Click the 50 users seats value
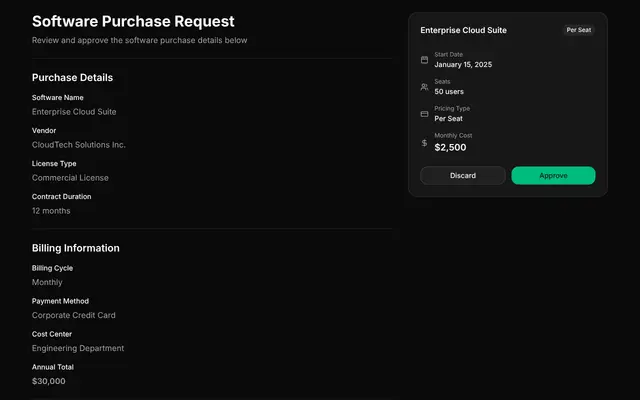Screen dimensions: 640x400 point(449,92)
